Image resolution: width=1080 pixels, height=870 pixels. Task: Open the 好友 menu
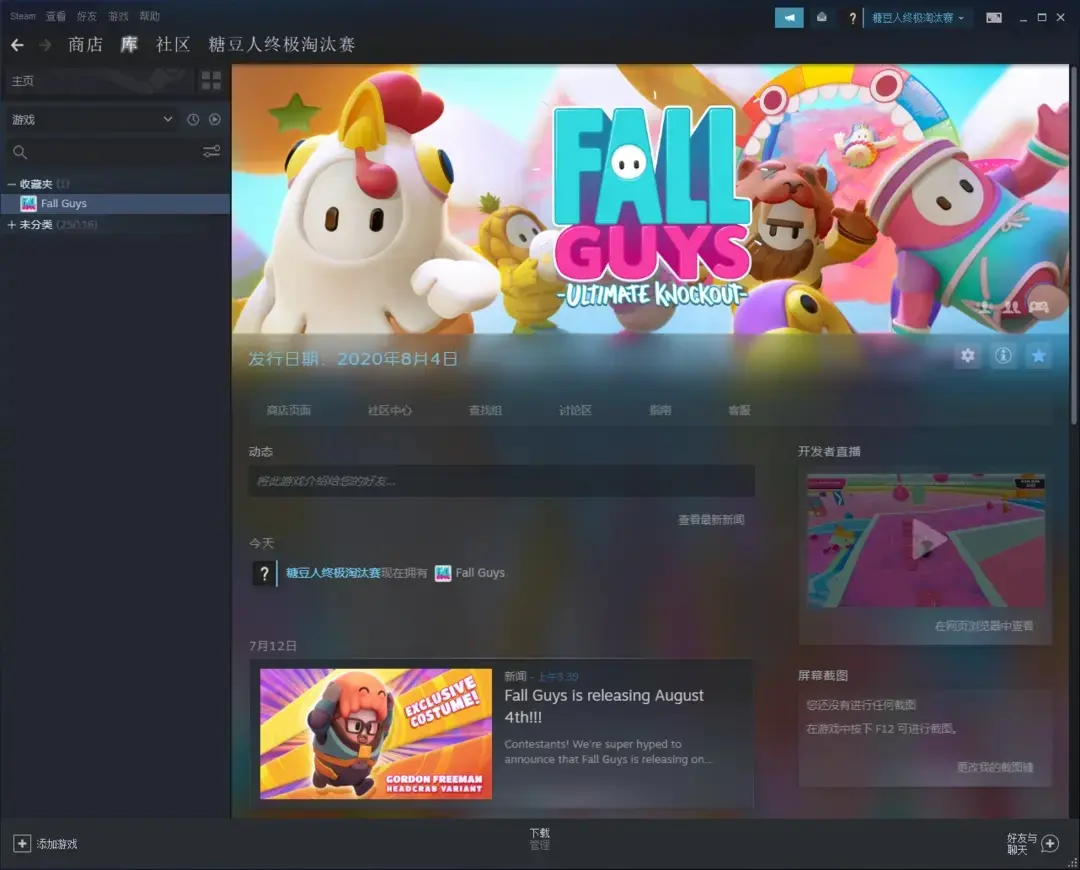[x=87, y=16]
